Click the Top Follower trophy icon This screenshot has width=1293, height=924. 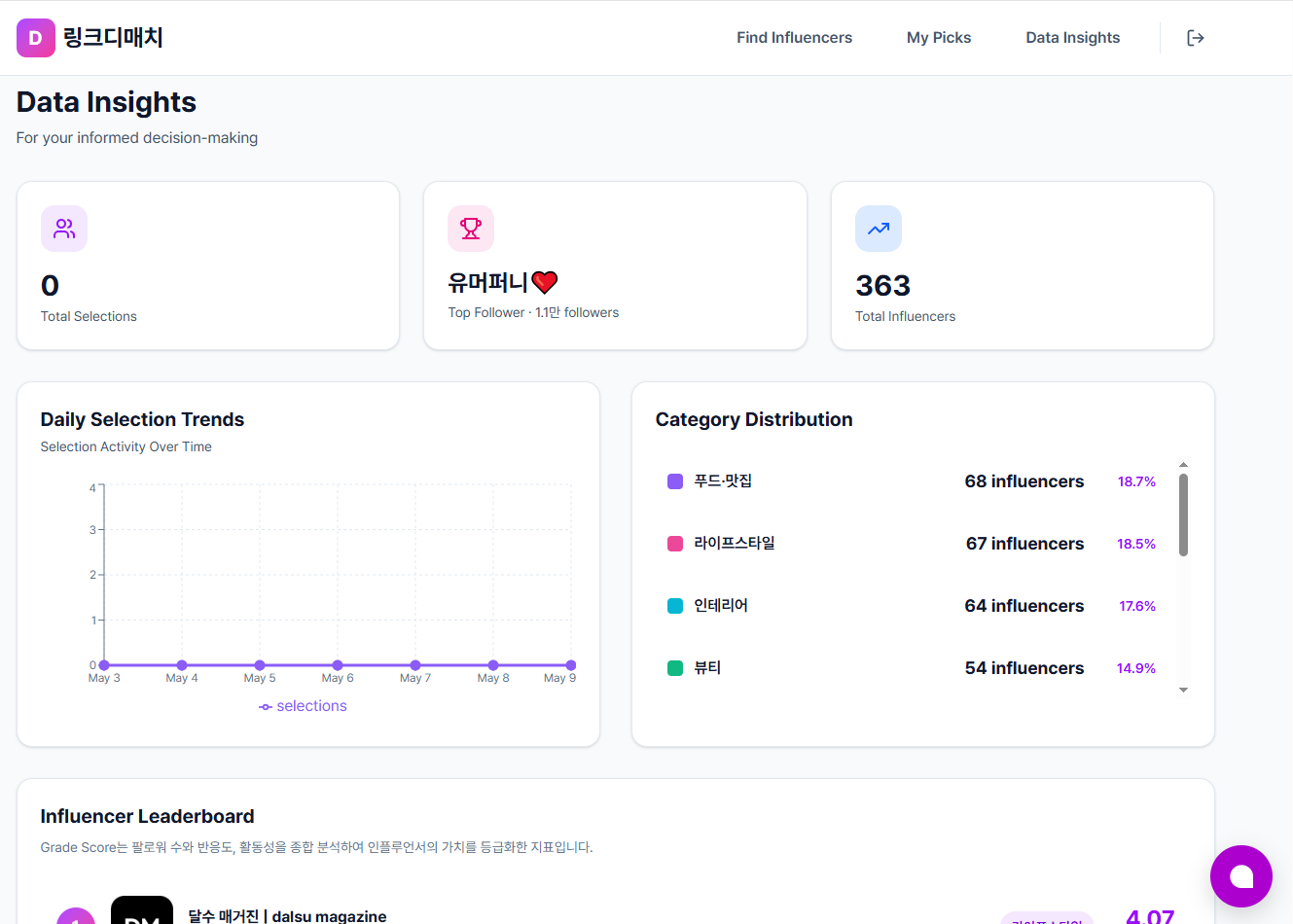pos(471,229)
